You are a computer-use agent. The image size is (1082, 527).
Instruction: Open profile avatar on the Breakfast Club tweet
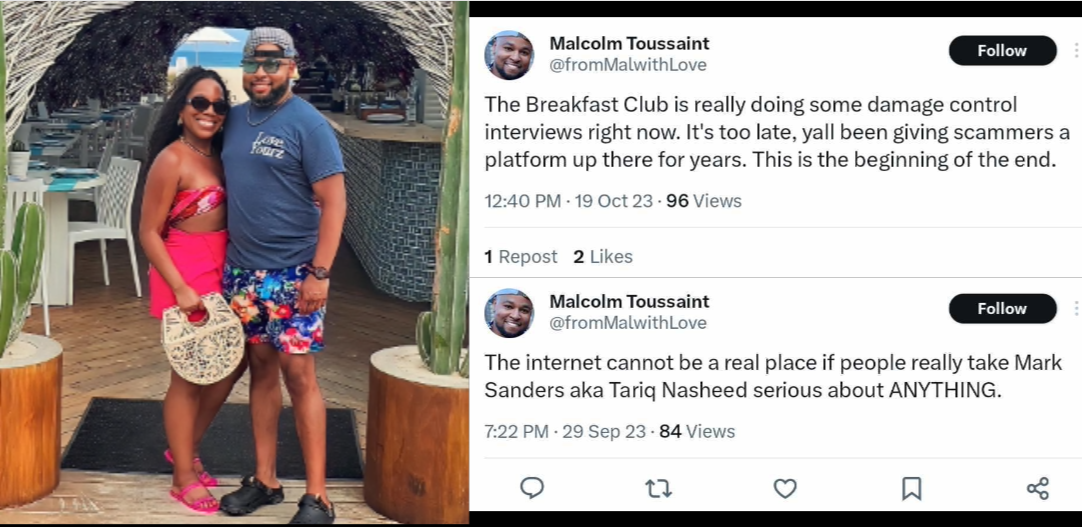[x=509, y=55]
